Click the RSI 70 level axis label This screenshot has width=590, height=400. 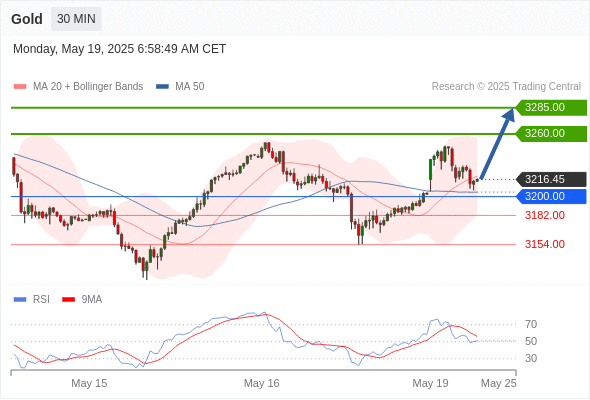(531, 324)
